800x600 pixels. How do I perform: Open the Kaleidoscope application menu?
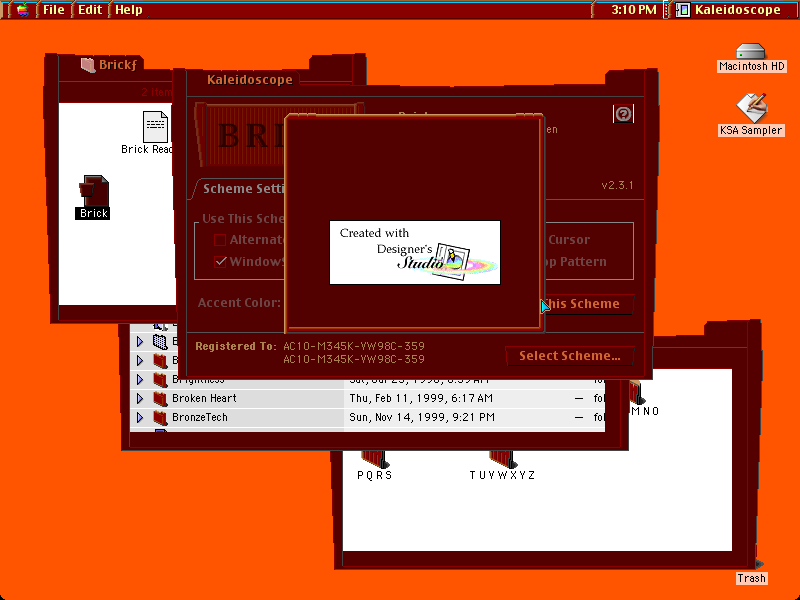(730, 10)
